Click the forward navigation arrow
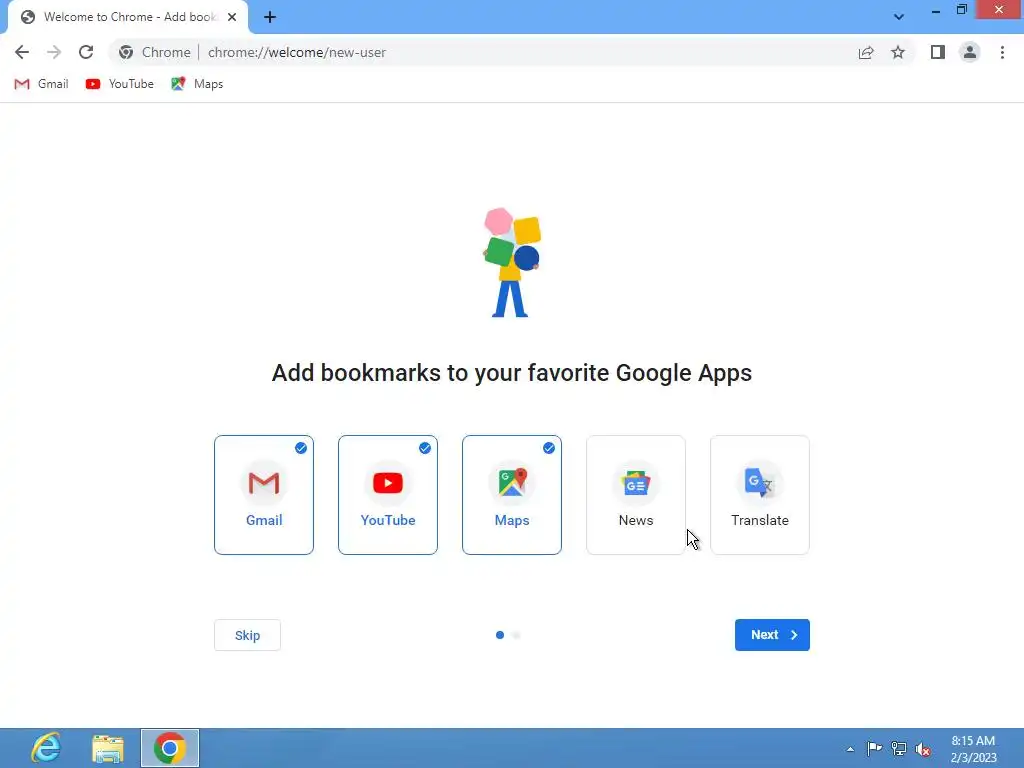1024x768 pixels. (x=54, y=52)
